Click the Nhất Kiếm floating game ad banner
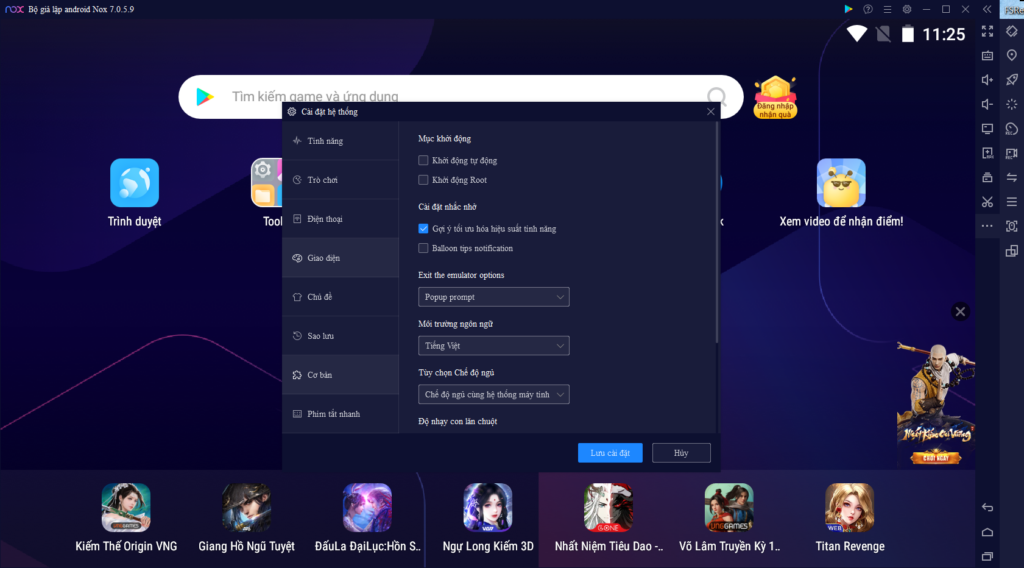Viewport: 1024px width, 568px height. [935, 403]
